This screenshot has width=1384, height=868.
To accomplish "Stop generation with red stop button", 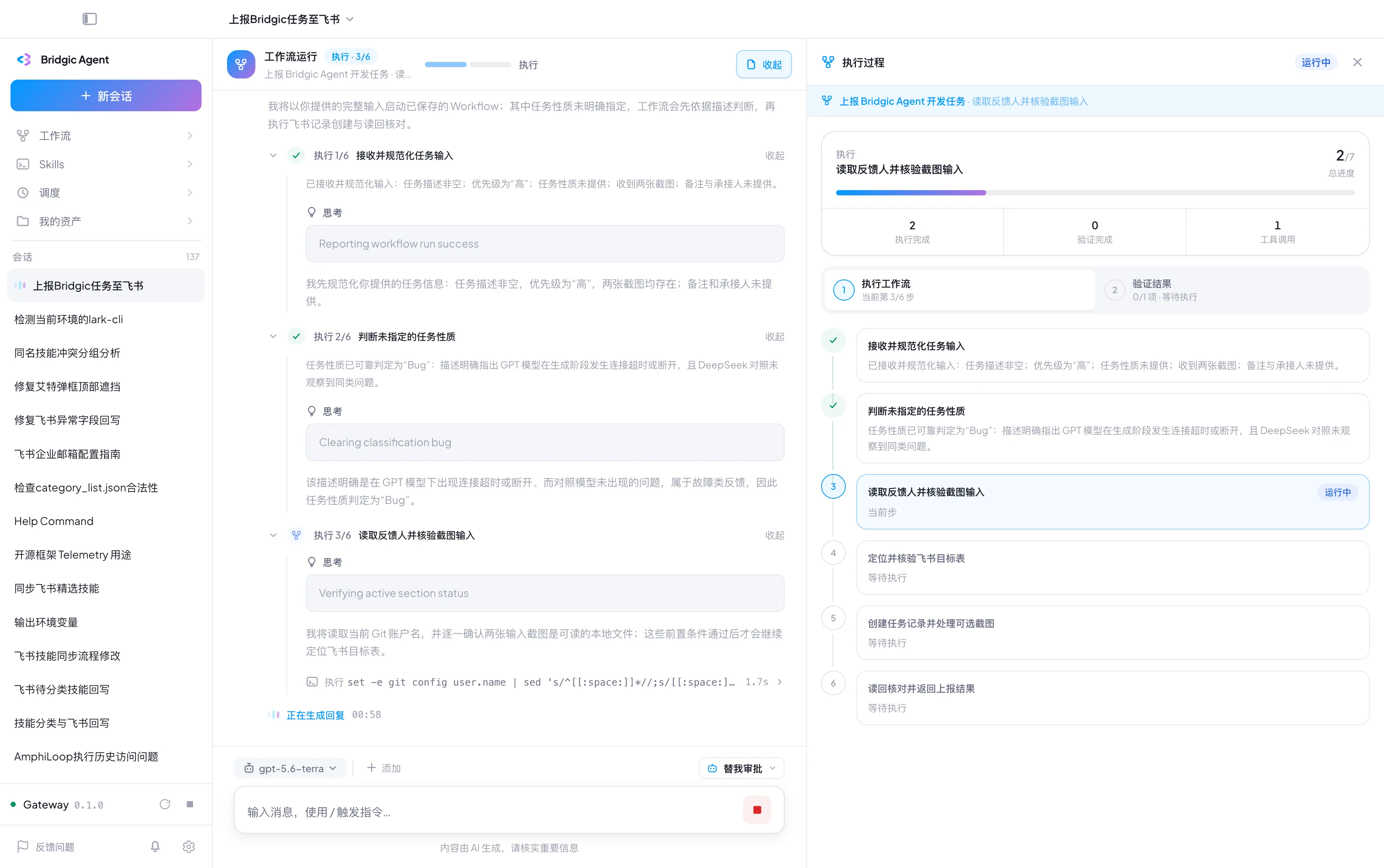I will pos(757,810).
